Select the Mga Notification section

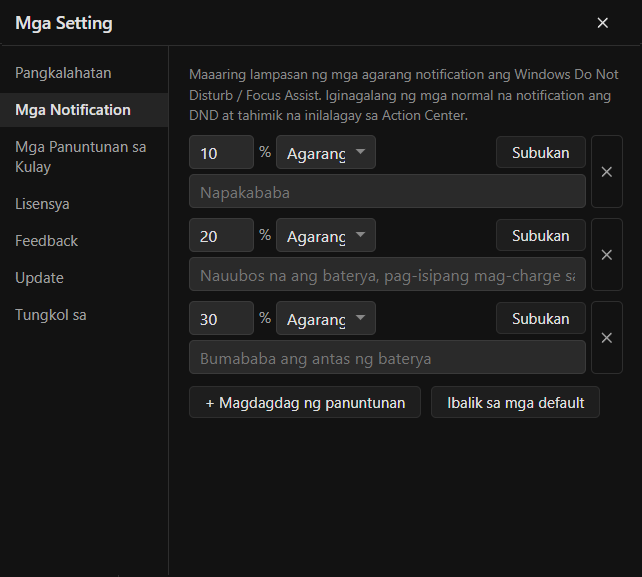[84, 110]
